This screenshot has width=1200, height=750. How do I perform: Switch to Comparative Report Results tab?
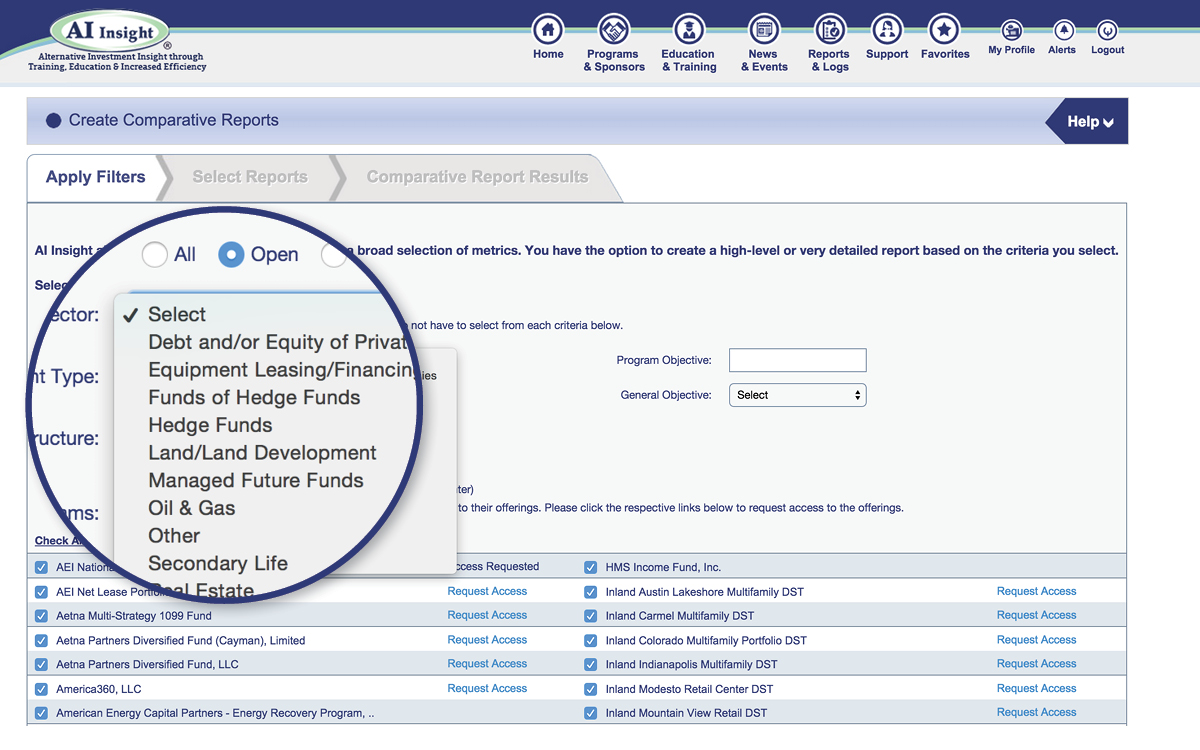pos(477,178)
